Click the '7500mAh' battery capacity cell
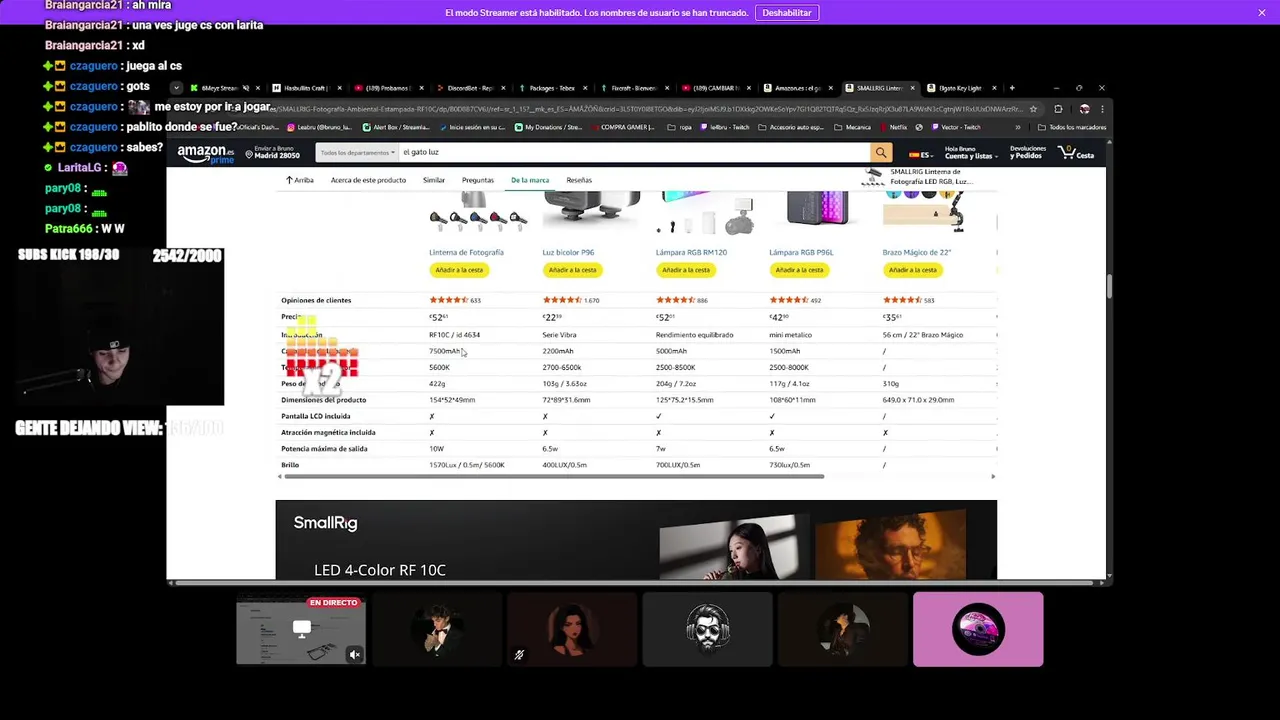The width and height of the screenshot is (1280, 720). point(445,351)
